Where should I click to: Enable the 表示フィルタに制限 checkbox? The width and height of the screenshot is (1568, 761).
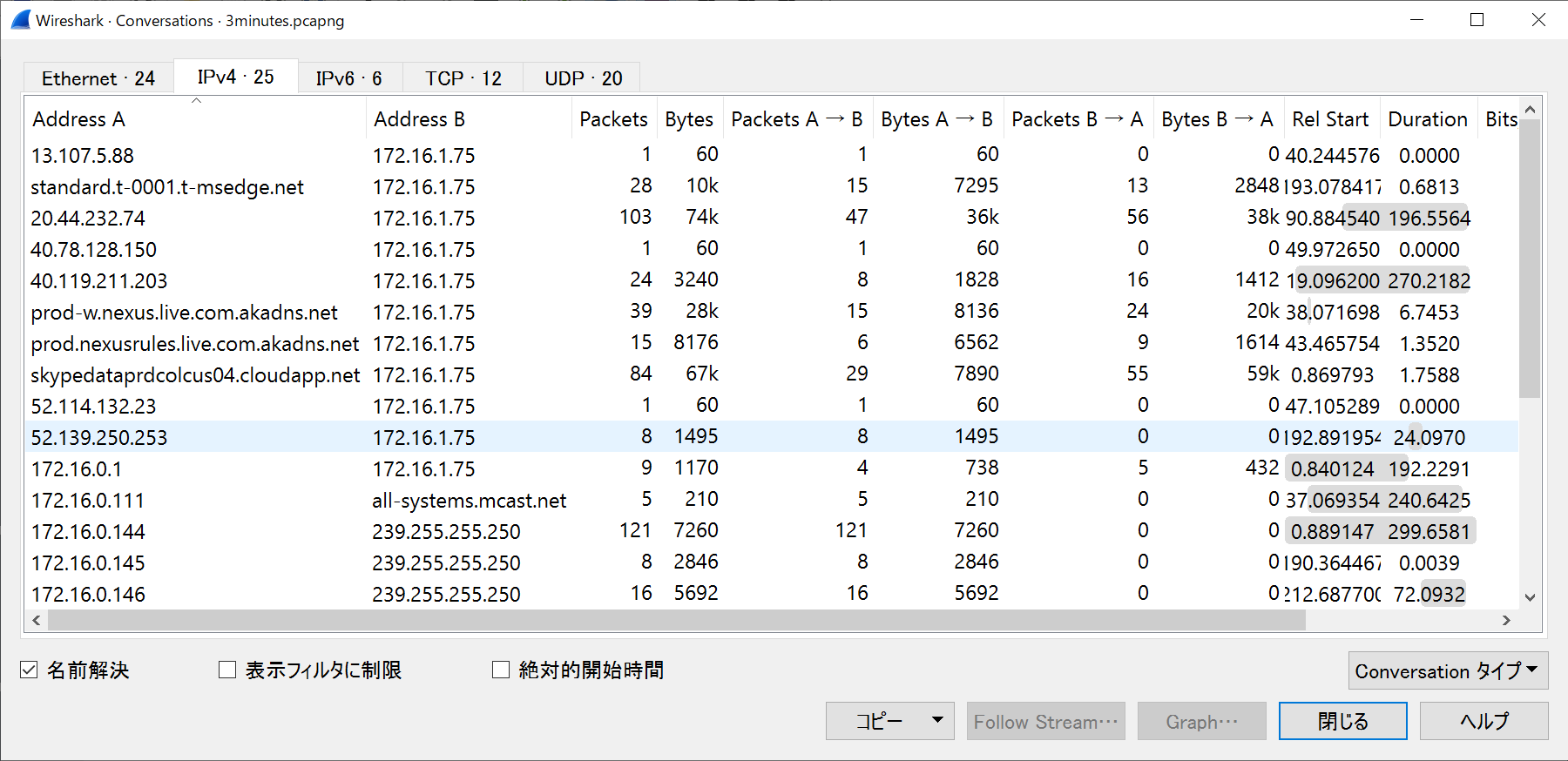(x=227, y=670)
